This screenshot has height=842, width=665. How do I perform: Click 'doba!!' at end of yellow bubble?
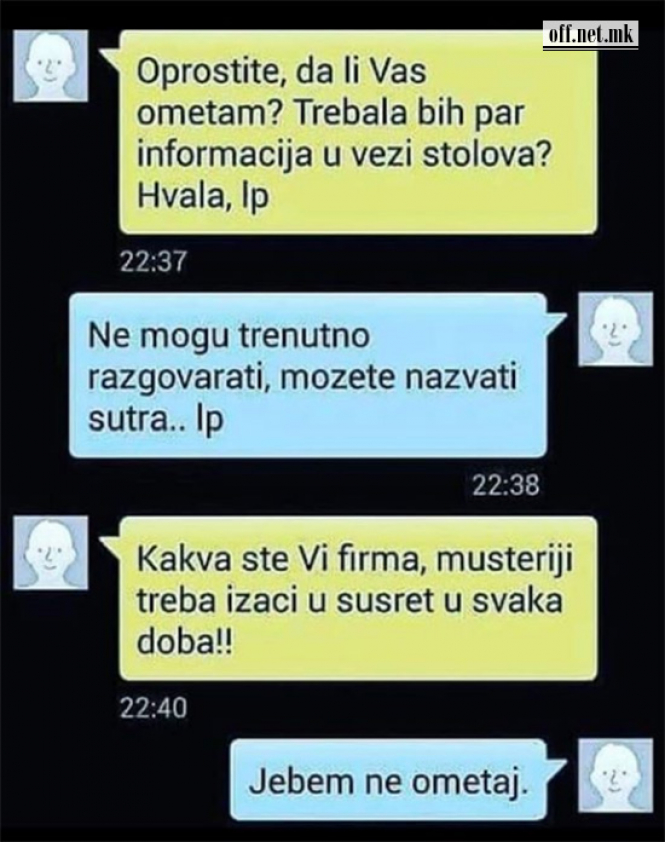point(185,643)
